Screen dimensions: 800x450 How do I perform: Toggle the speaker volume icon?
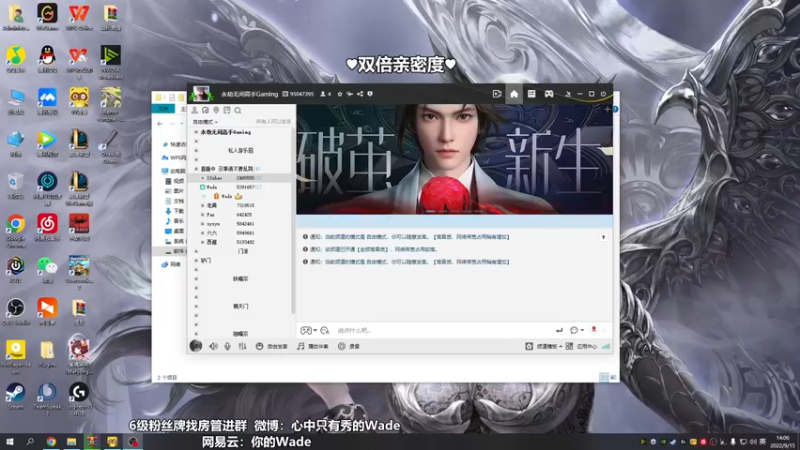click(x=213, y=346)
